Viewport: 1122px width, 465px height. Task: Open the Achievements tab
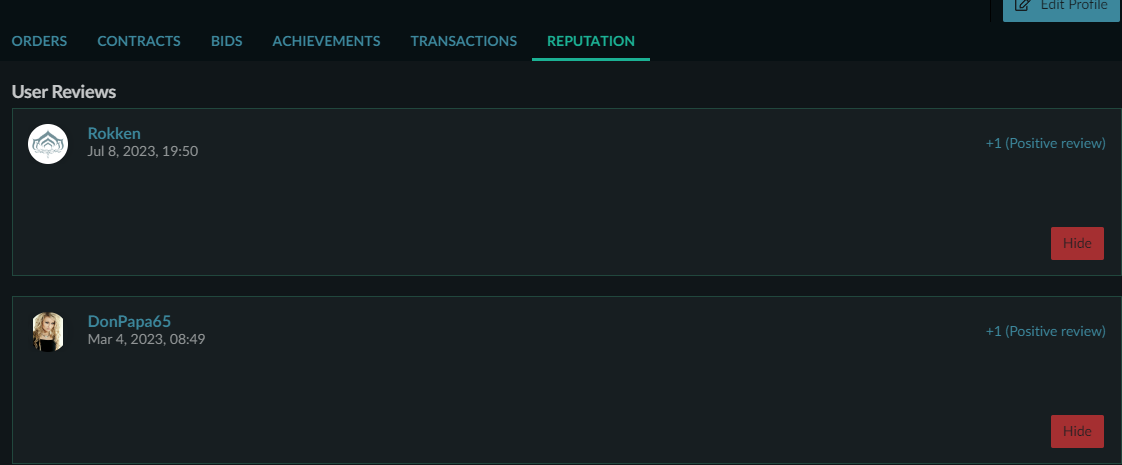point(326,41)
